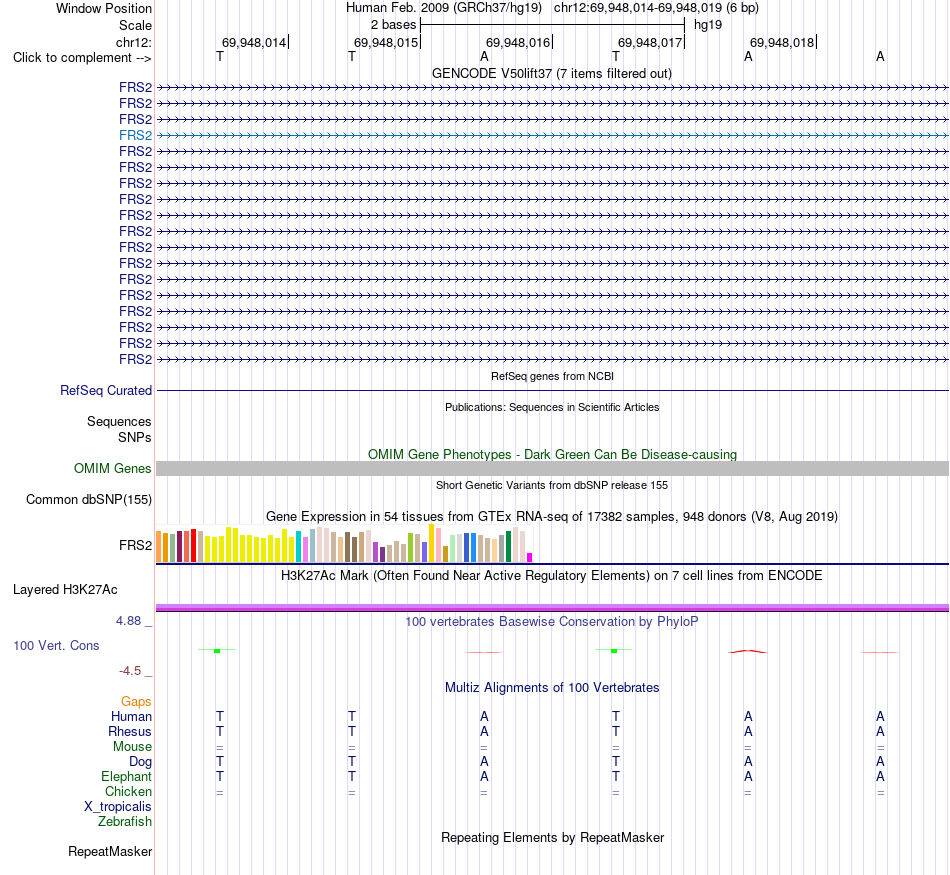950x875 pixels.
Task: Click the SNPs track label
Action: (x=135, y=437)
